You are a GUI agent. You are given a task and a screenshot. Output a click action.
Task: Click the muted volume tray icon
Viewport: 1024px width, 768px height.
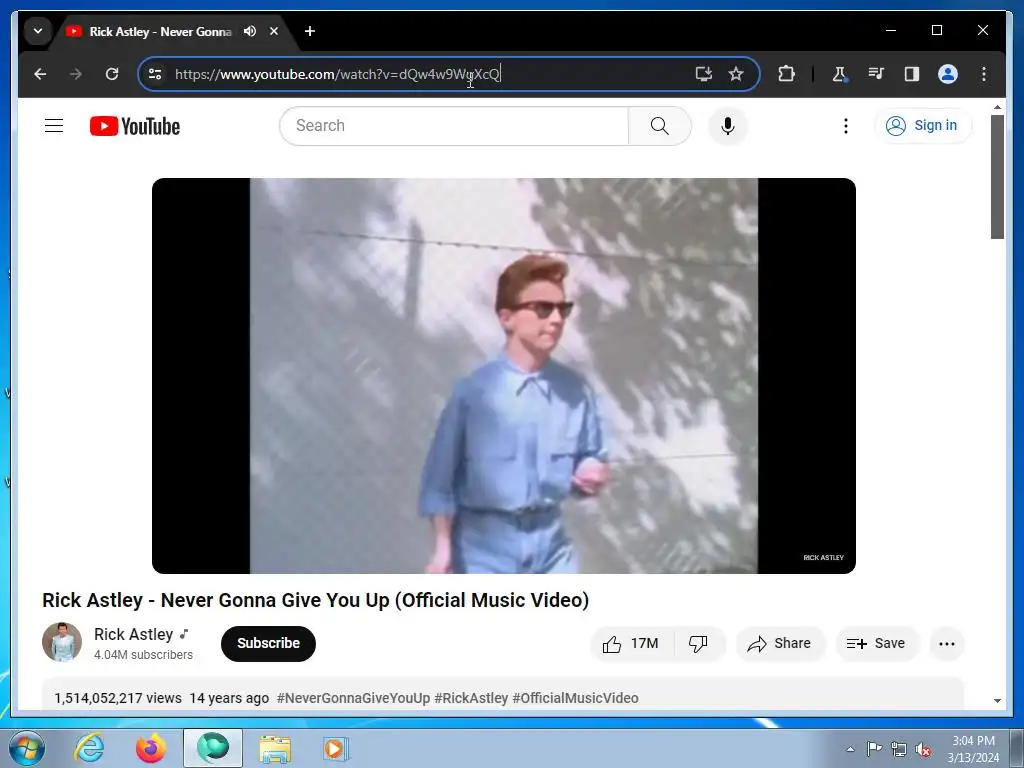click(x=923, y=749)
